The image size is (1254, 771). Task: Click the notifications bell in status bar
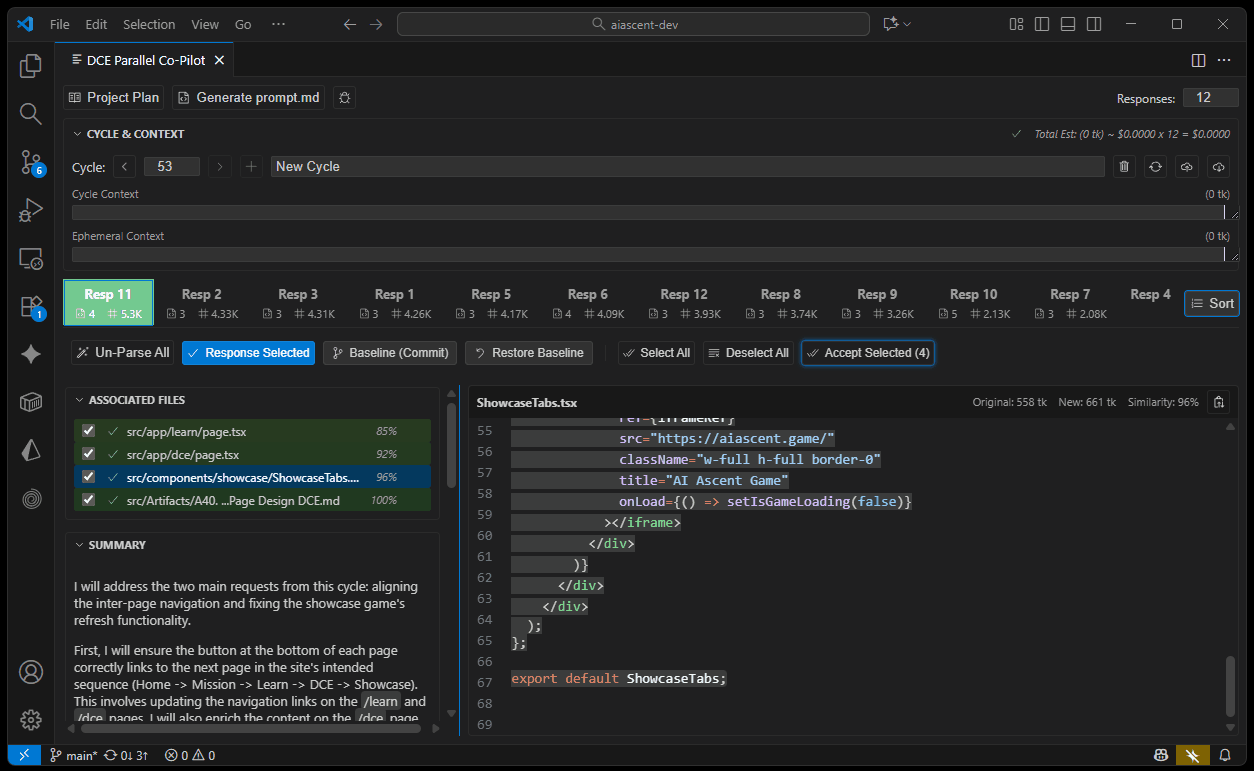click(1225, 755)
